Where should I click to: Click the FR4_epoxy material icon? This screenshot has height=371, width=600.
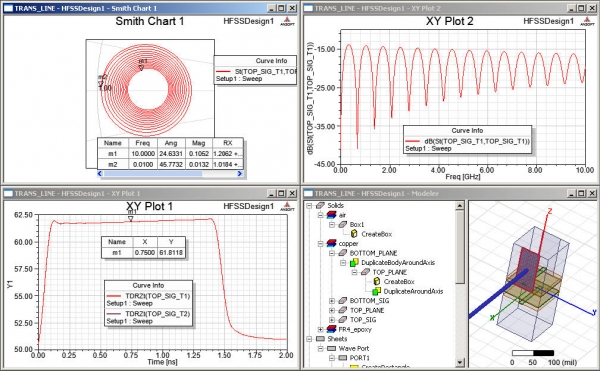(331, 329)
